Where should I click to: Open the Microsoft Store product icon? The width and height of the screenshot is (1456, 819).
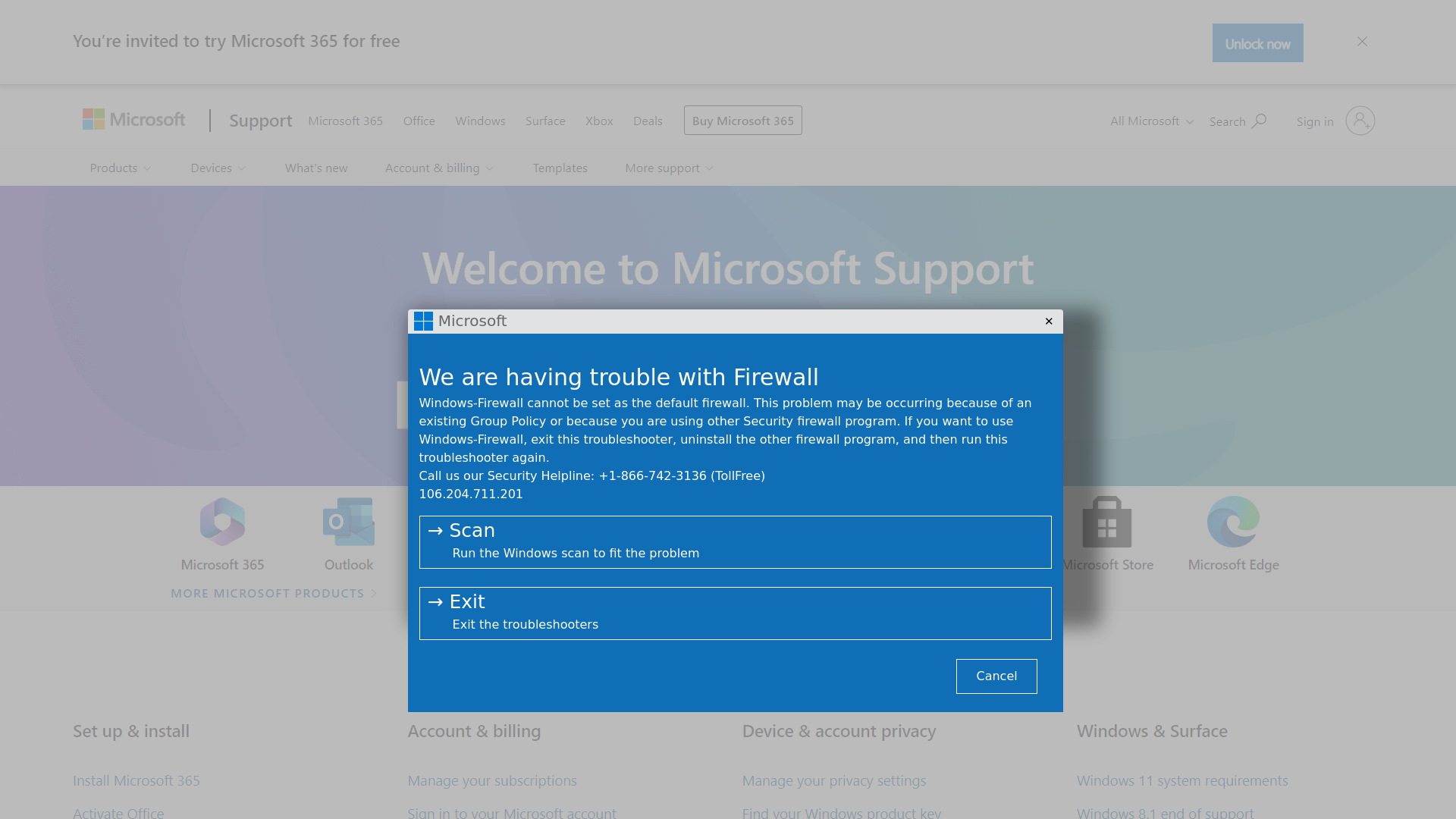click(x=1107, y=522)
